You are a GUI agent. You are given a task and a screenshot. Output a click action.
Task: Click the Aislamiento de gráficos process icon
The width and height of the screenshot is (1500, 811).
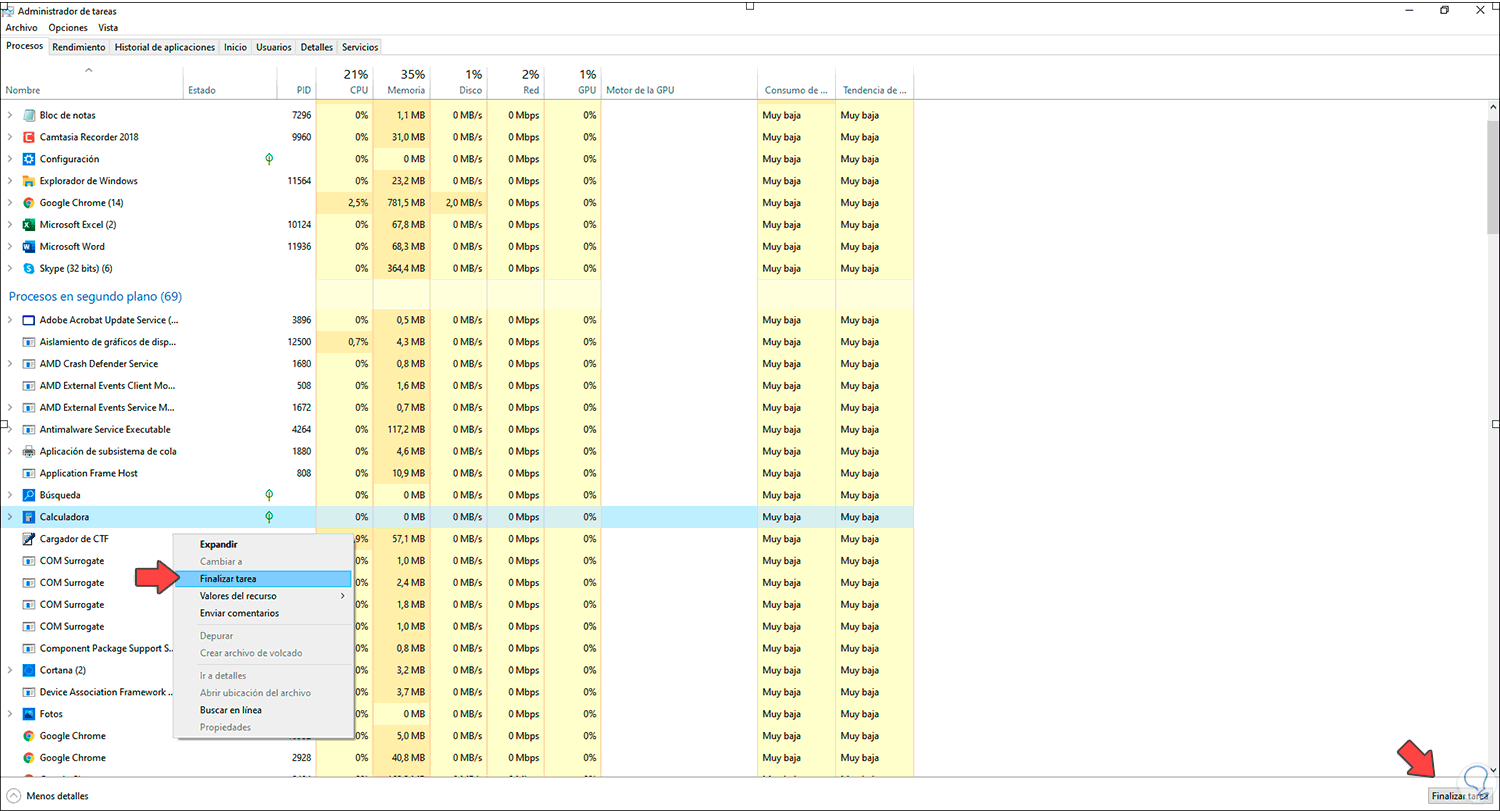(x=29, y=342)
